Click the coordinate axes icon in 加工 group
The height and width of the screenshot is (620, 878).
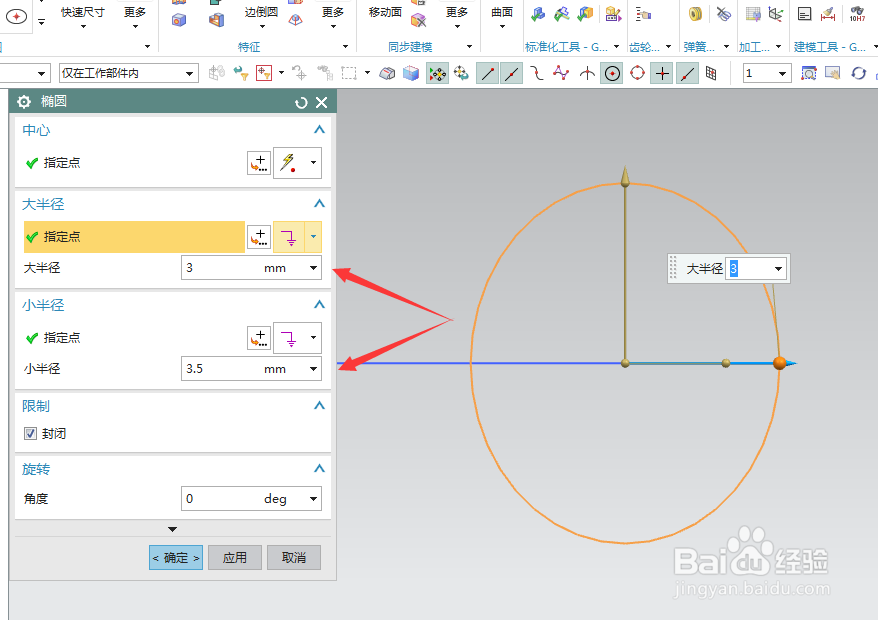[x=776, y=15]
